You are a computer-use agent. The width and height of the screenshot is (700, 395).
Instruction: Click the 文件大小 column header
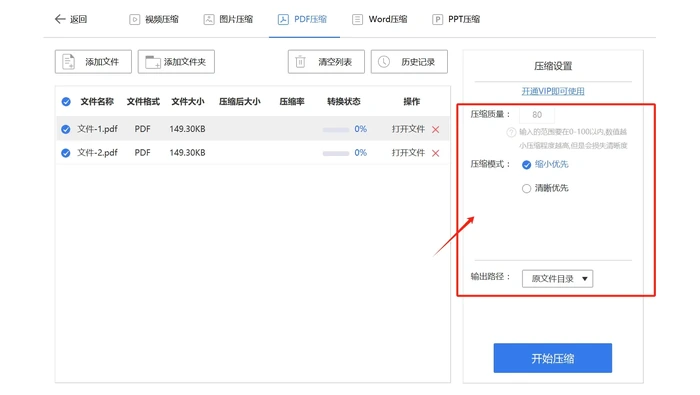[x=188, y=102]
